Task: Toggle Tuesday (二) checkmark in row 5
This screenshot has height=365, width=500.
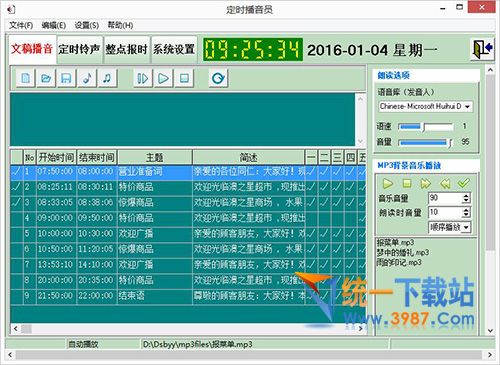Action: pyautogui.click(x=324, y=233)
